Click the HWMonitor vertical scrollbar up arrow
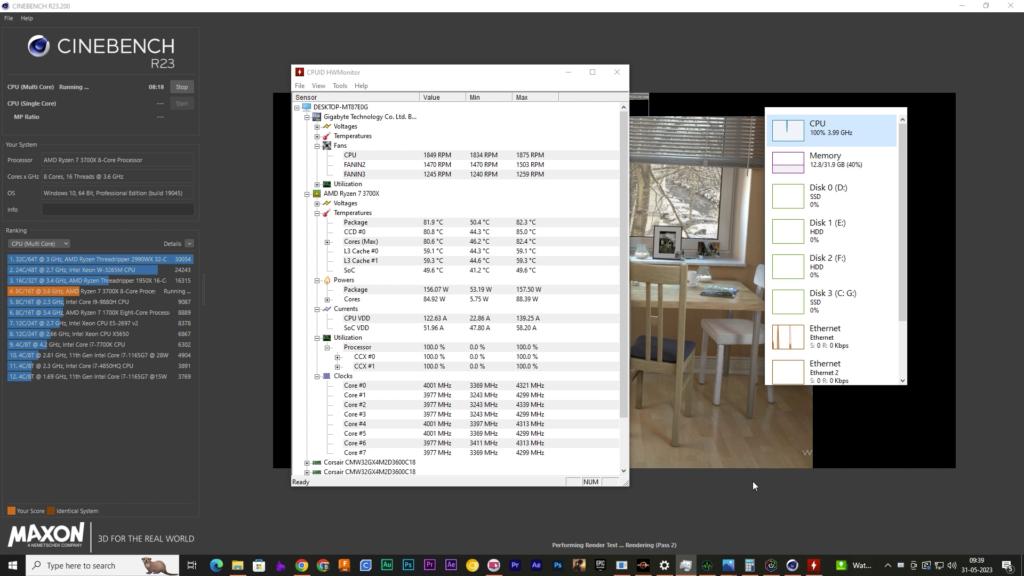 pyautogui.click(x=624, y=107)
